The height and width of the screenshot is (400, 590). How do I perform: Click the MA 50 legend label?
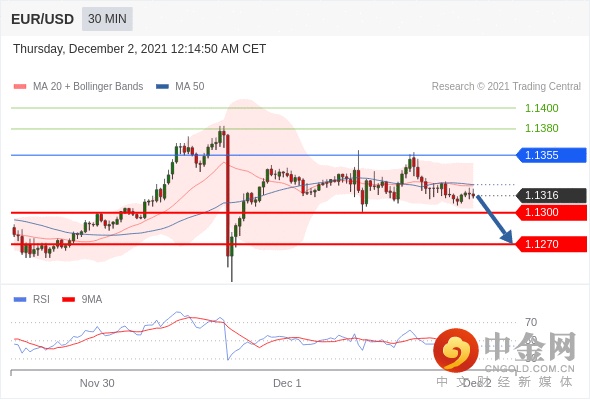point(190,87)
